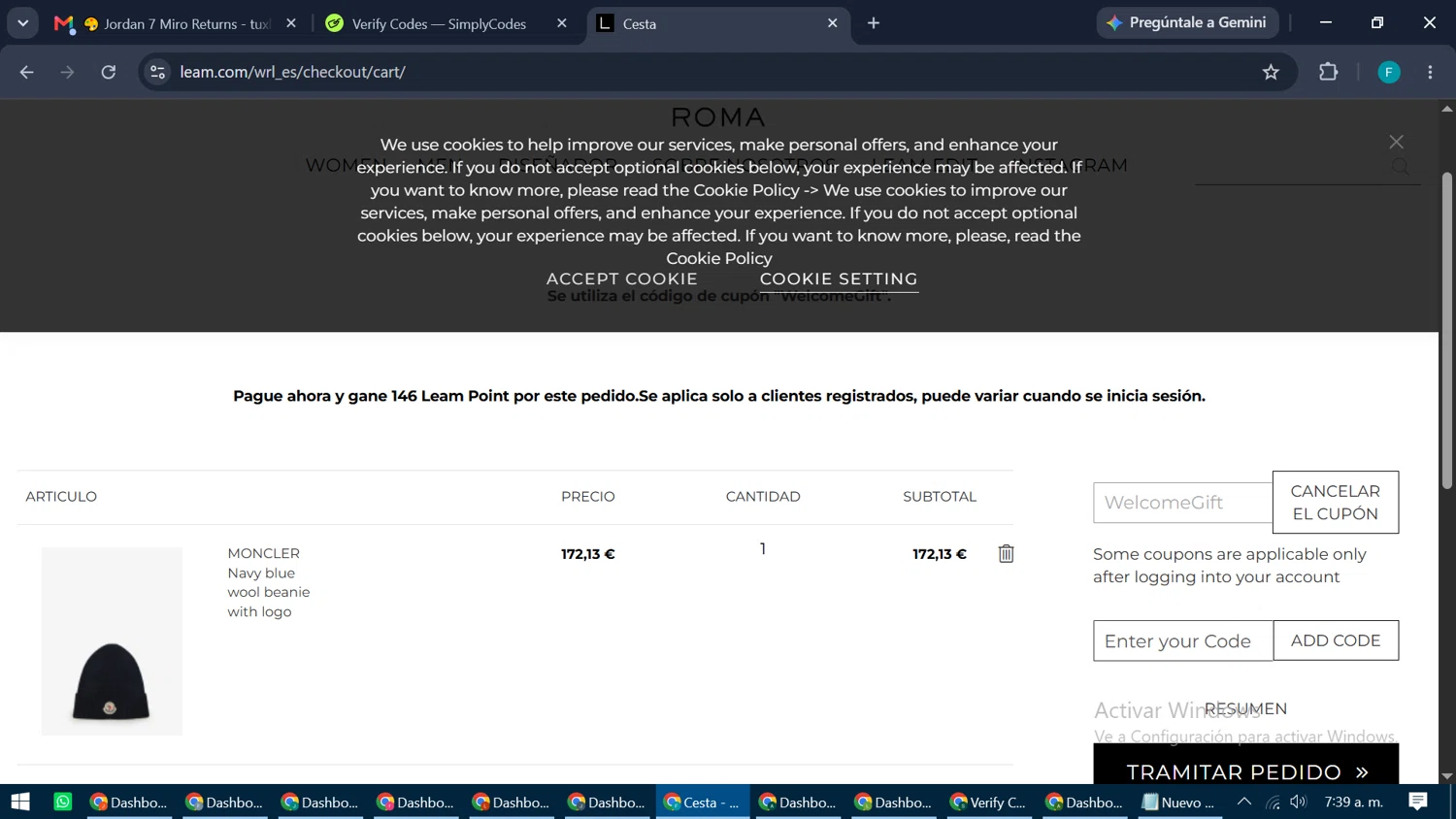Open the Chrome extensions menu
Screen dimensions: 1456x819
[1328, 72]
